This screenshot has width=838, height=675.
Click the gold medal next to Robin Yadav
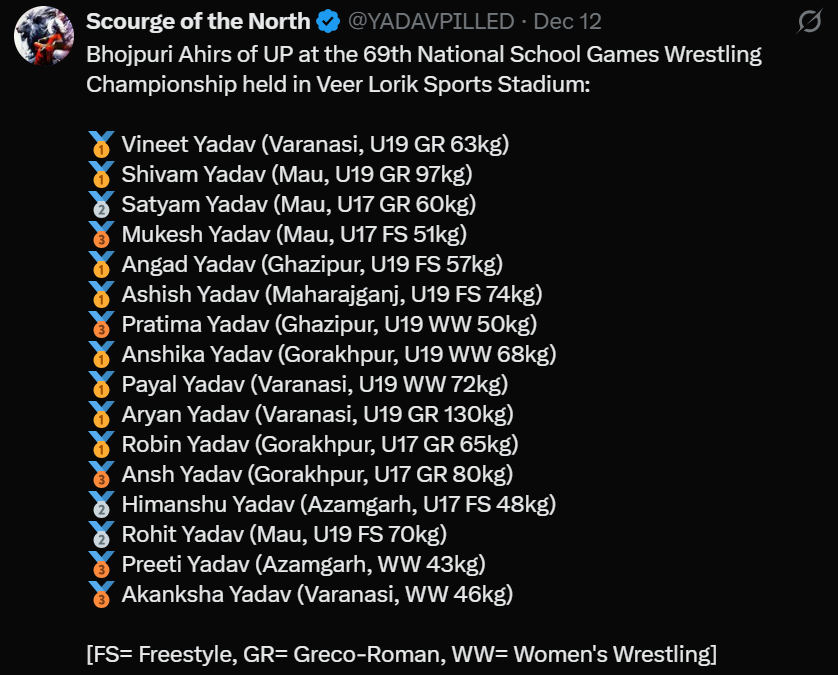coord(101,445)
